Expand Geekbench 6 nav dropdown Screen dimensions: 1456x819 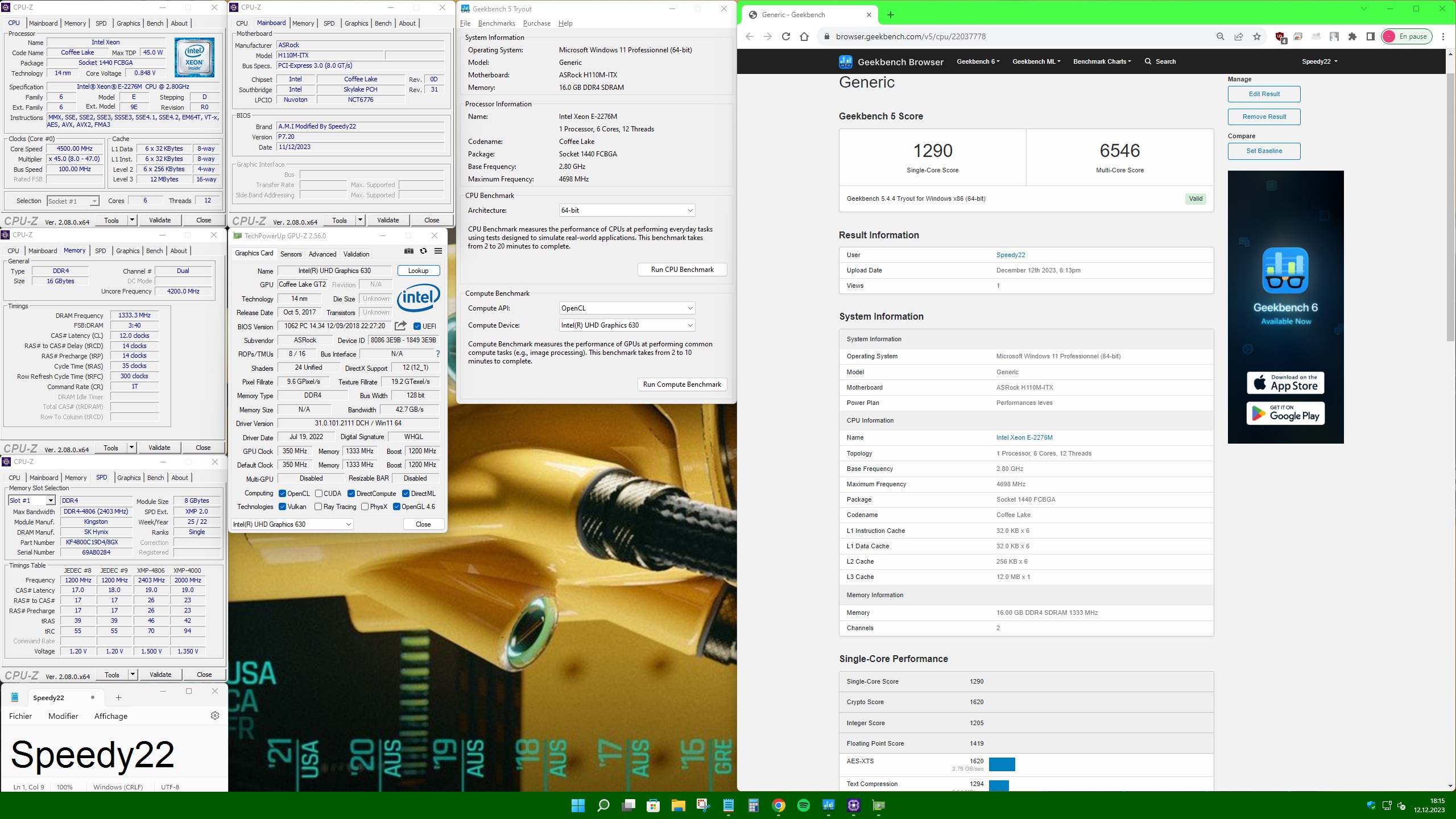(978, 61)
